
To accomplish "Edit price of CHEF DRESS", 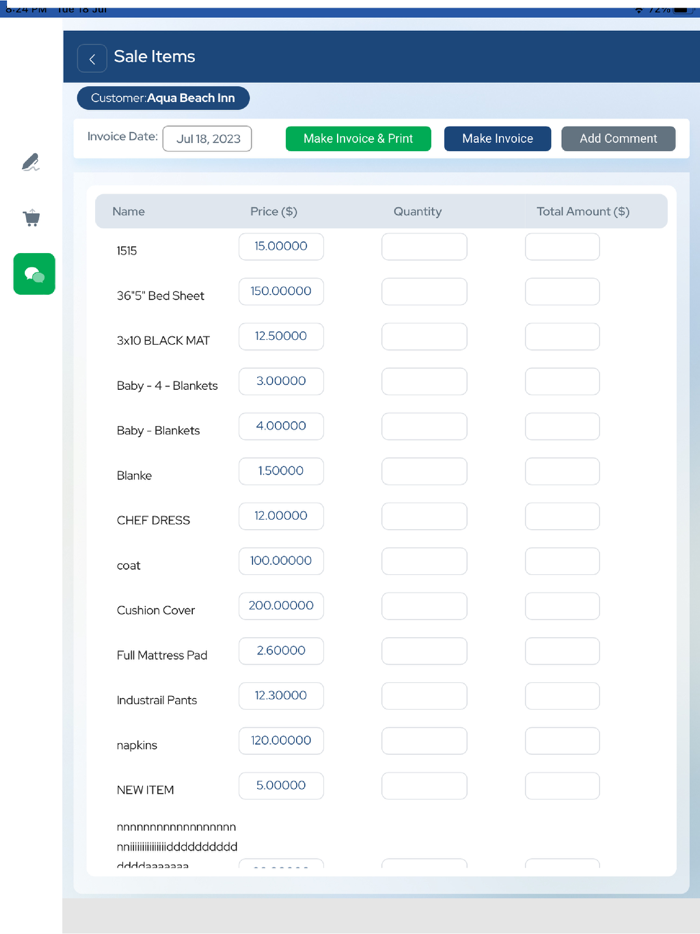I will tap(281, 516).
